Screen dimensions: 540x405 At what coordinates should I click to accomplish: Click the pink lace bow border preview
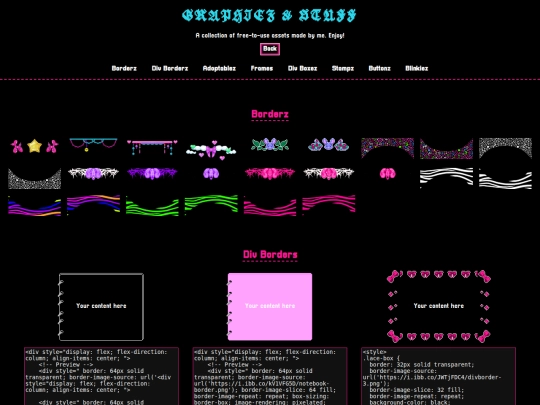click(x=438, y=306)
